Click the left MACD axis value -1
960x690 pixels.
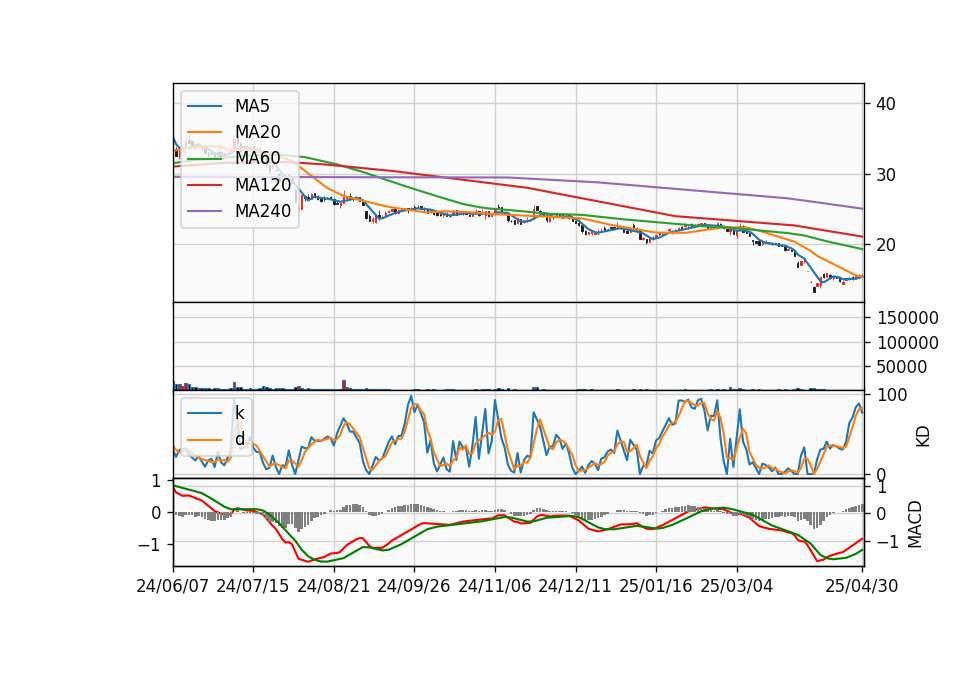[x=150, y=544]
